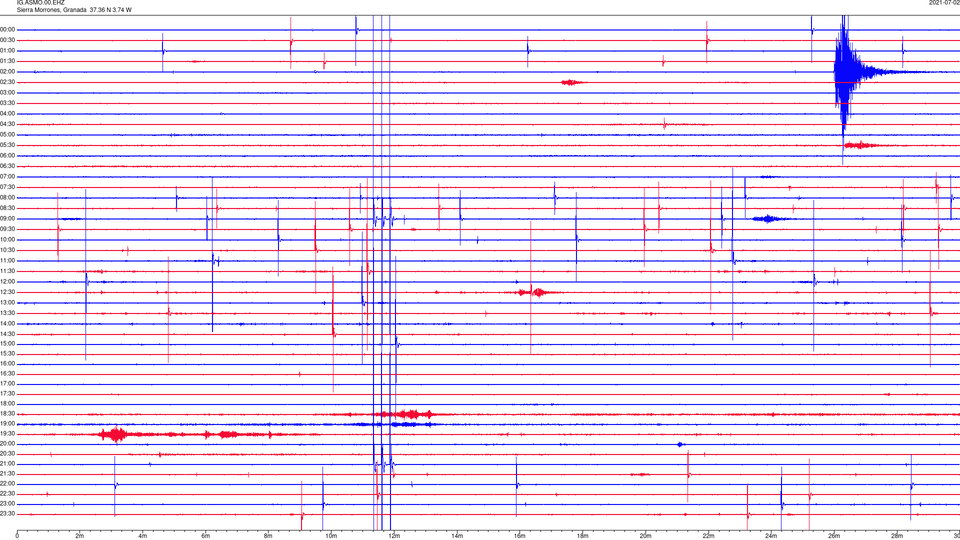This screenshot has width=960, height=540.
Task: Select the 02:30 trace time label
Action: click(x=8, y=82)
